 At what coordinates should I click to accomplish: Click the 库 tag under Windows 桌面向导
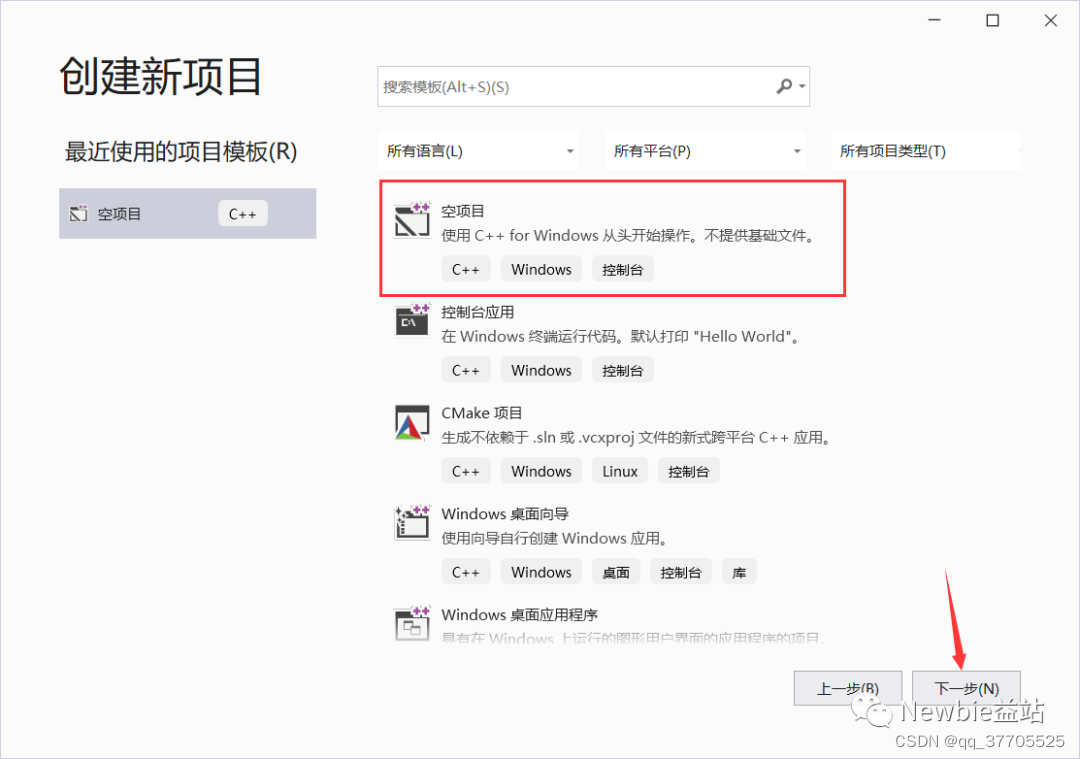pyautogui.click(x=739, y=572)
